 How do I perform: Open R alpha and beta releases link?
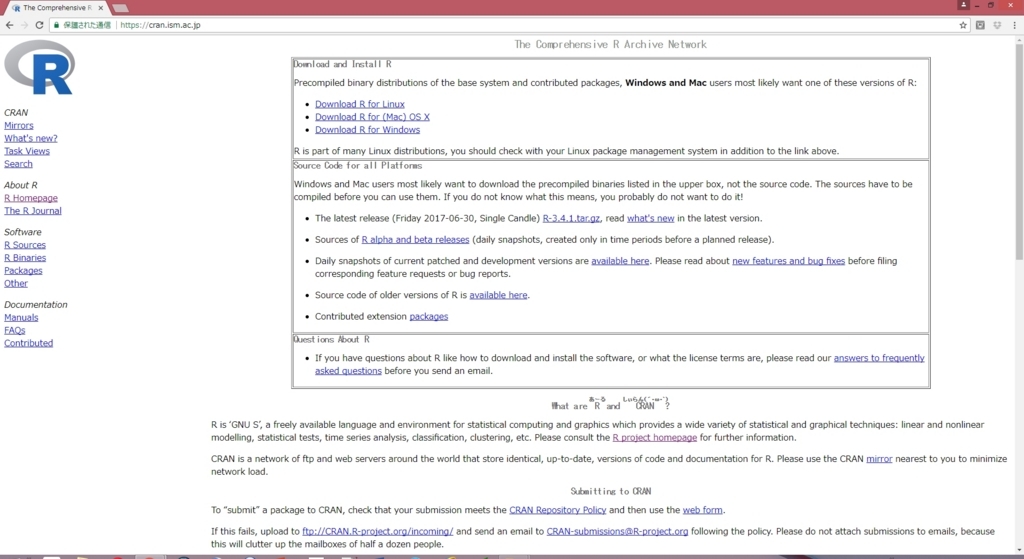(415, 240)
